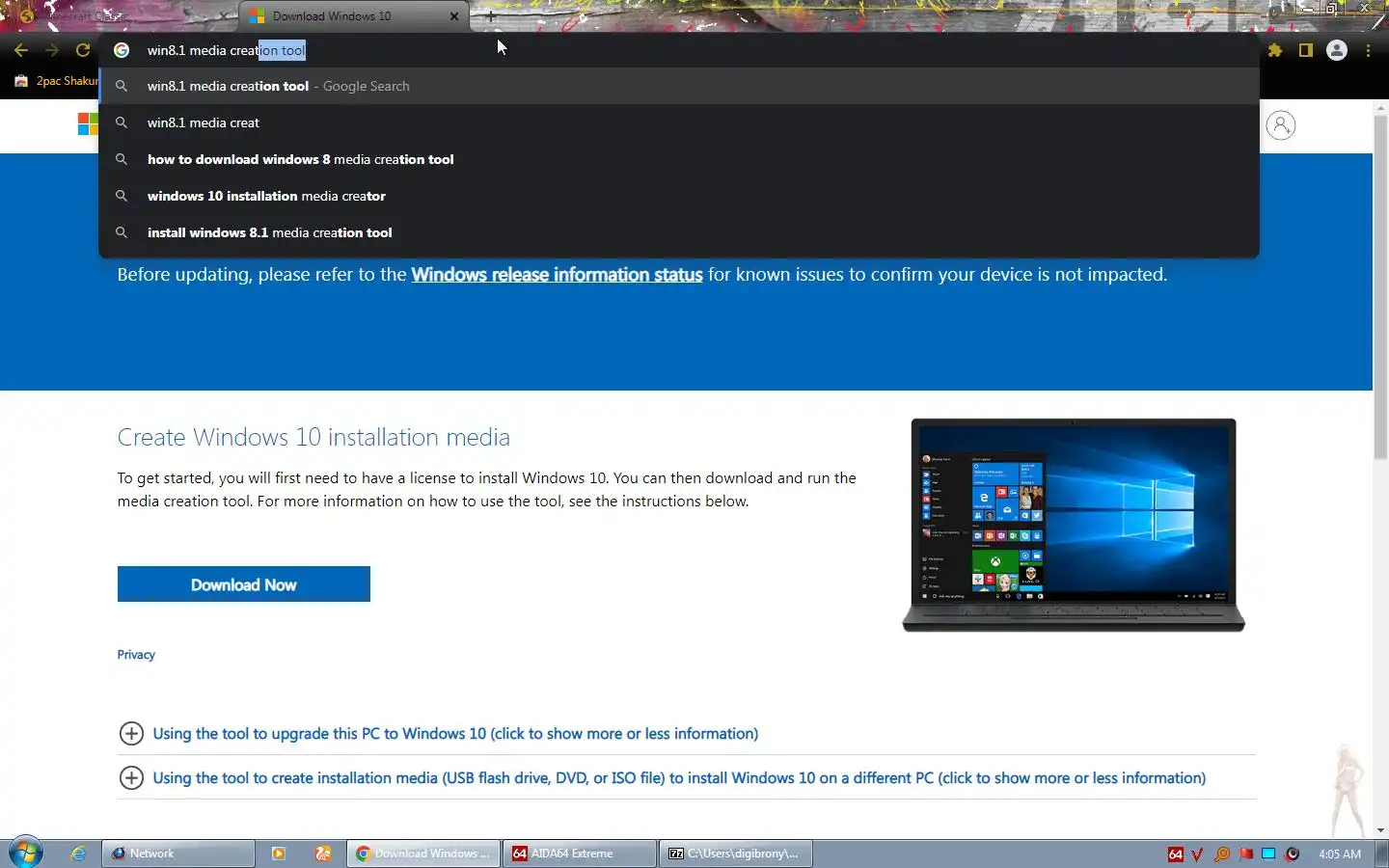Click the Windows 10 laptop image
The image size is (1389, 868).
pyautogui.click(x=1074, y=526)
